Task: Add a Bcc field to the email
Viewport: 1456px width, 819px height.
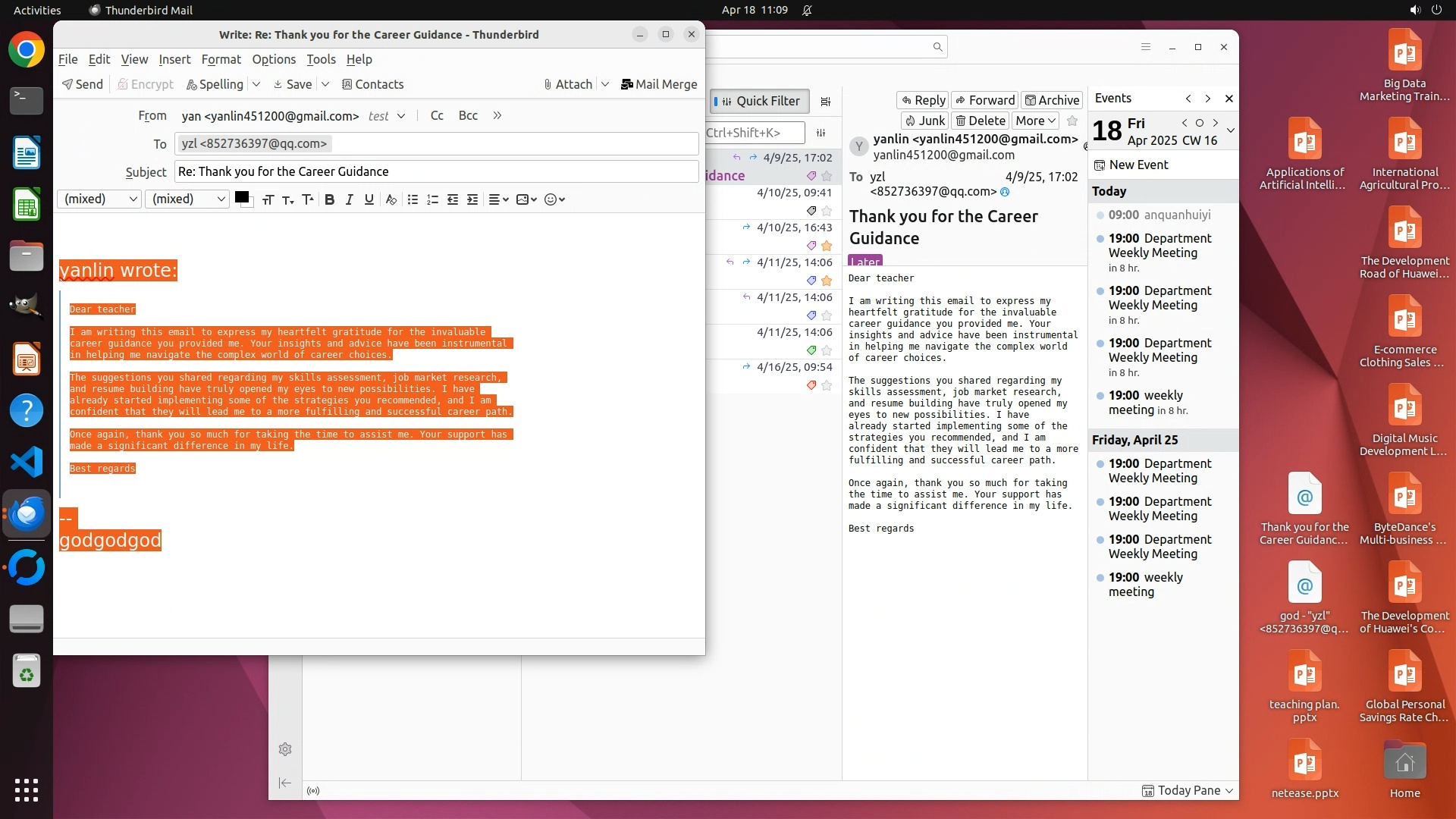Action: 468,115
